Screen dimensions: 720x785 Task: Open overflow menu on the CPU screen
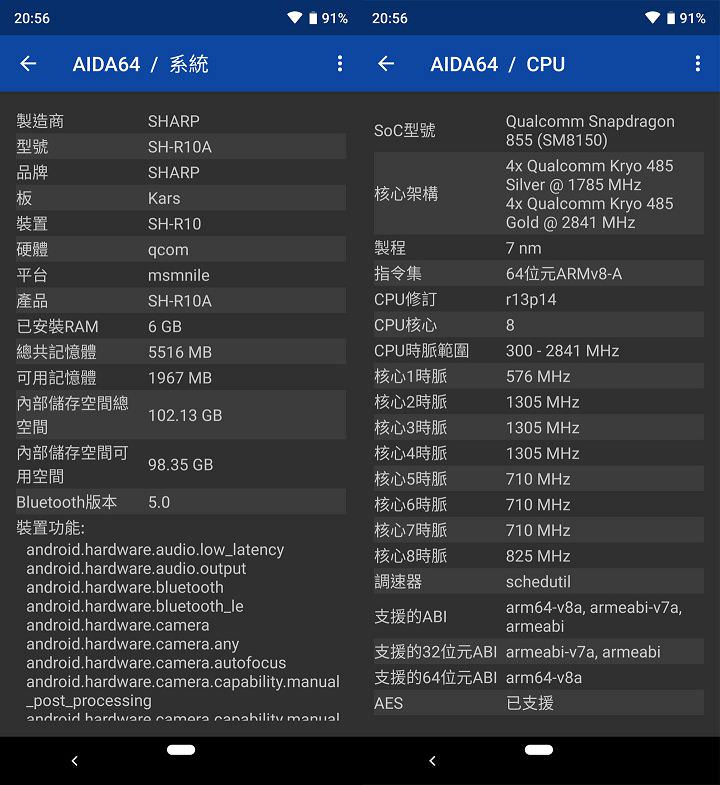coord(697,64)
